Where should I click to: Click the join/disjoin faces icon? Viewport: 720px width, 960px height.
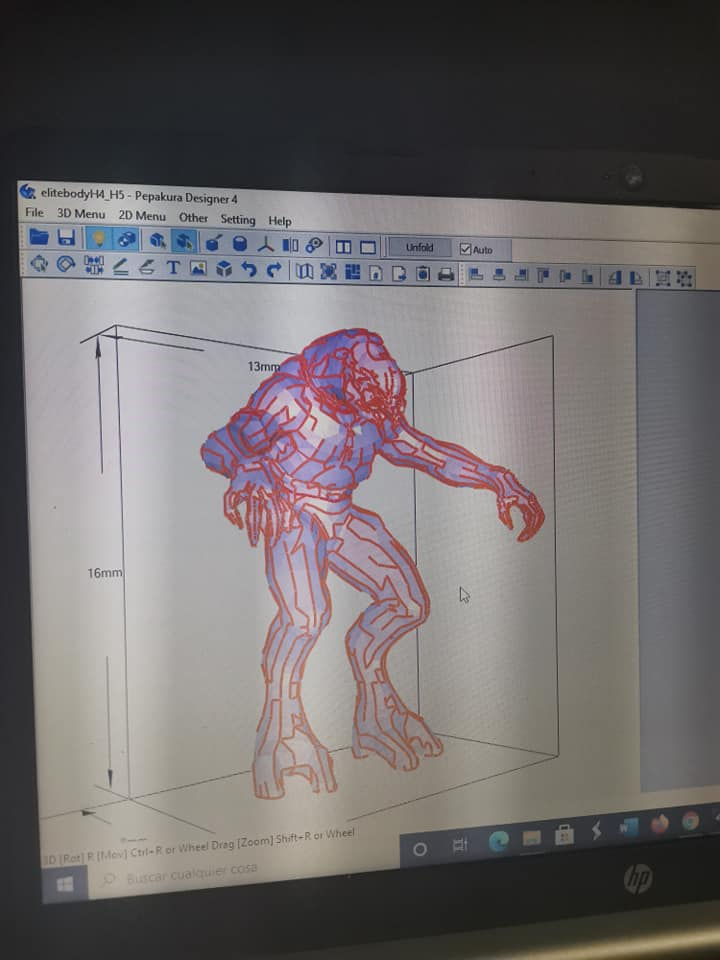click(94, 265)
